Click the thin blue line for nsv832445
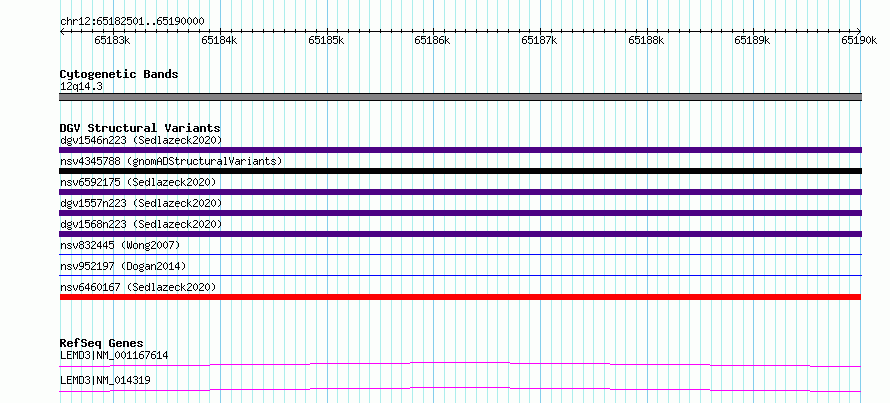Screen dimensions: 890x403 pos(460,255)
